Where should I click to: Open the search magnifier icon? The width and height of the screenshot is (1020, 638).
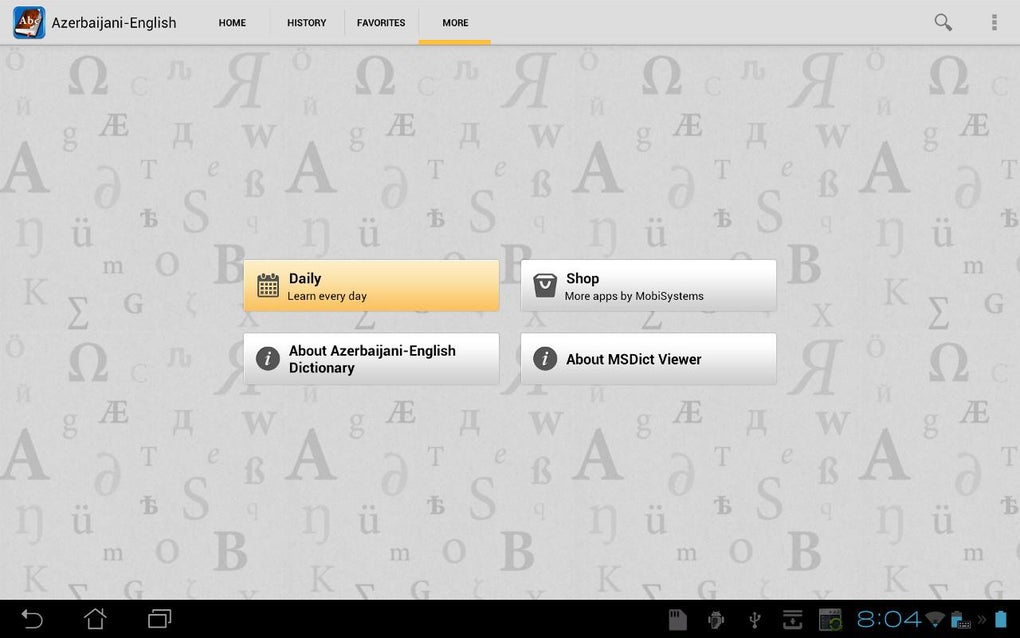click(943, 22)
